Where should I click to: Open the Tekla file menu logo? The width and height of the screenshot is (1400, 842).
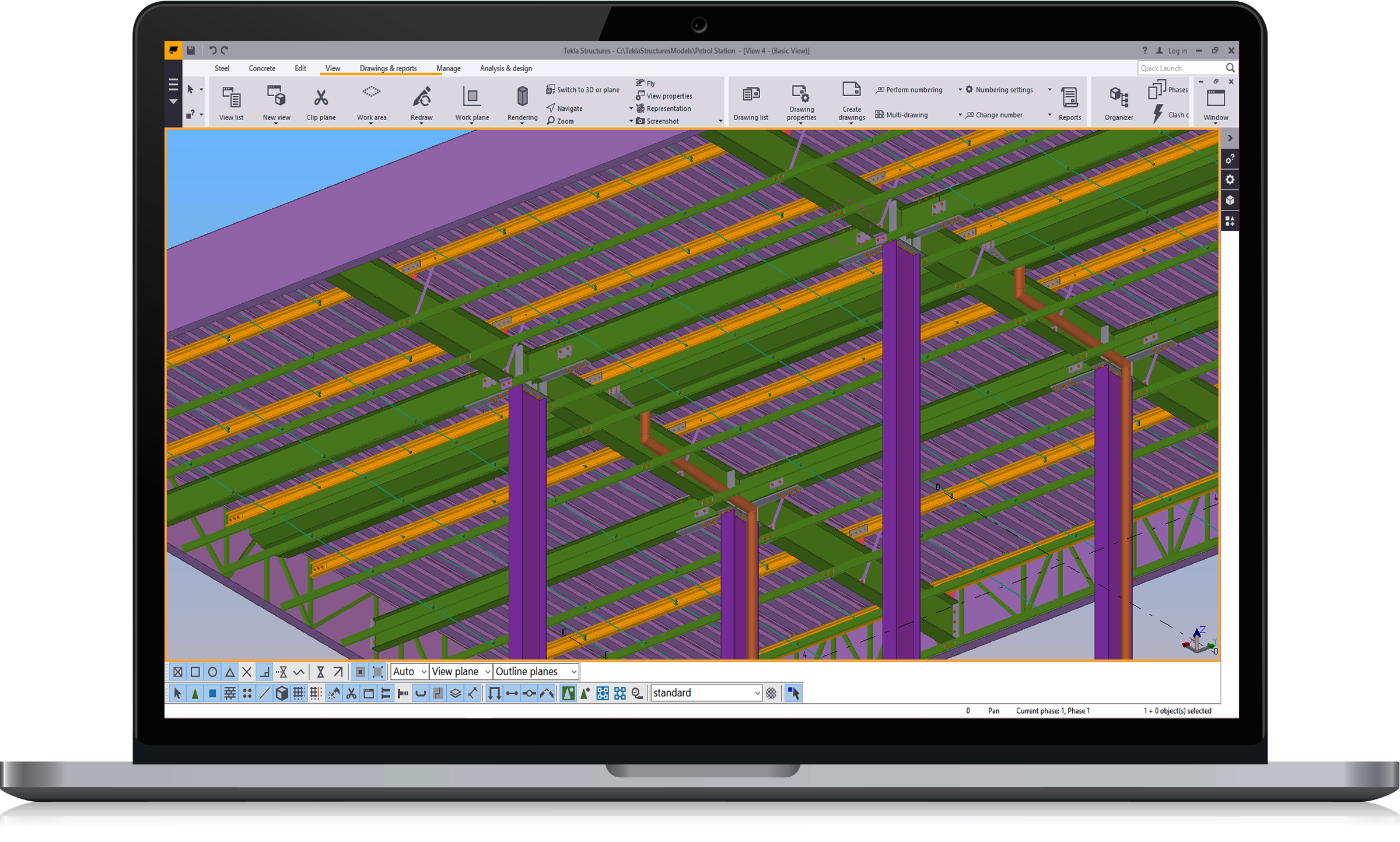173,50
